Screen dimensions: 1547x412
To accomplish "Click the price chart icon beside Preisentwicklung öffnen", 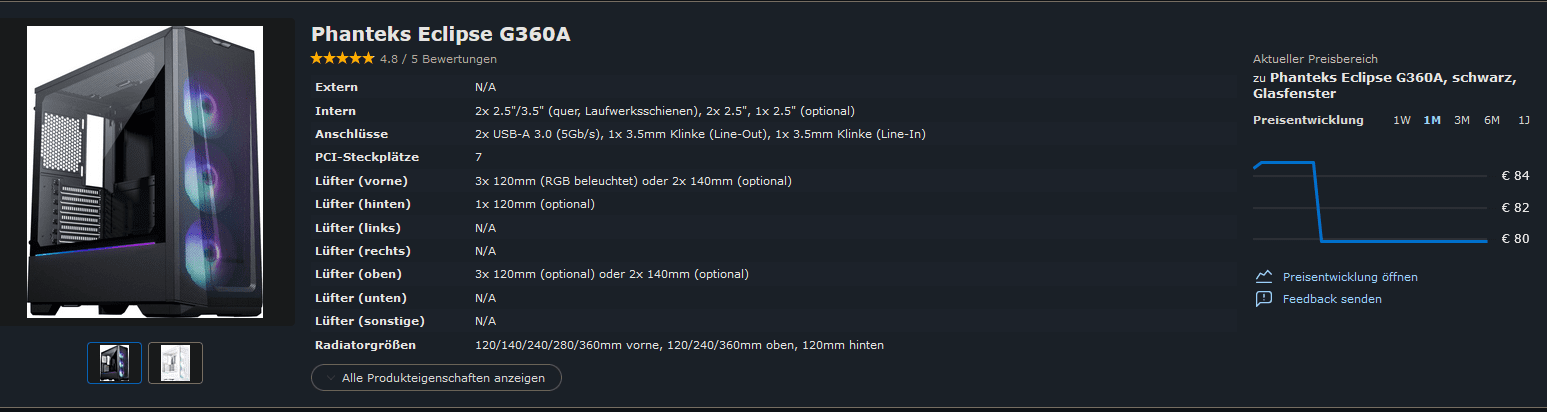I will point(1264,277).
